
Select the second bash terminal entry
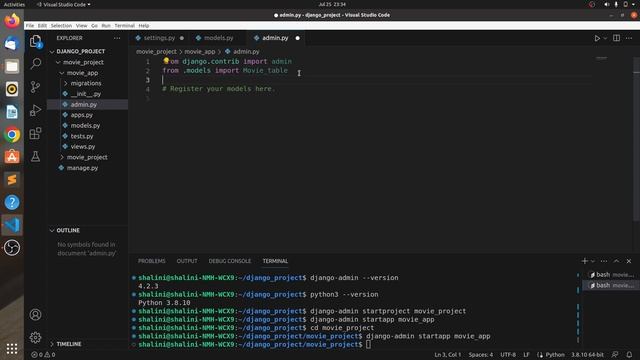click(x=611, y=285)
